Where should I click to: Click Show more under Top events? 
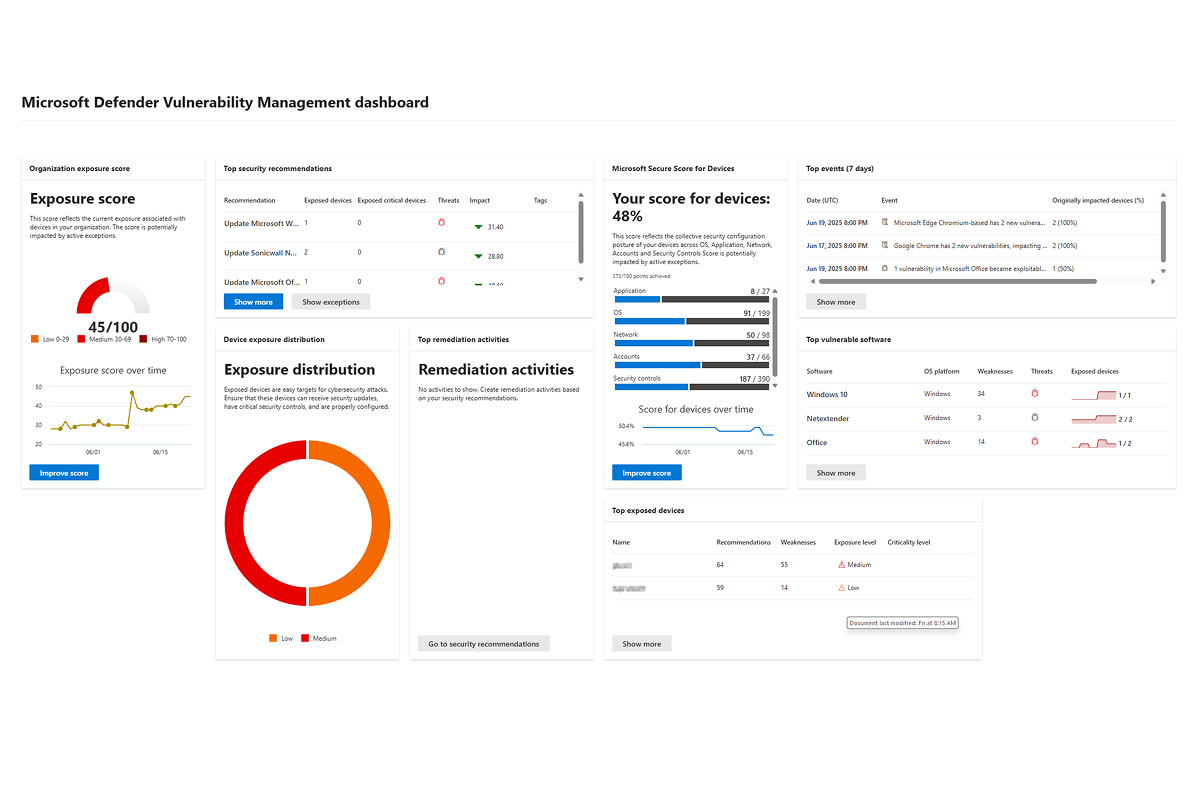(836, 302)
